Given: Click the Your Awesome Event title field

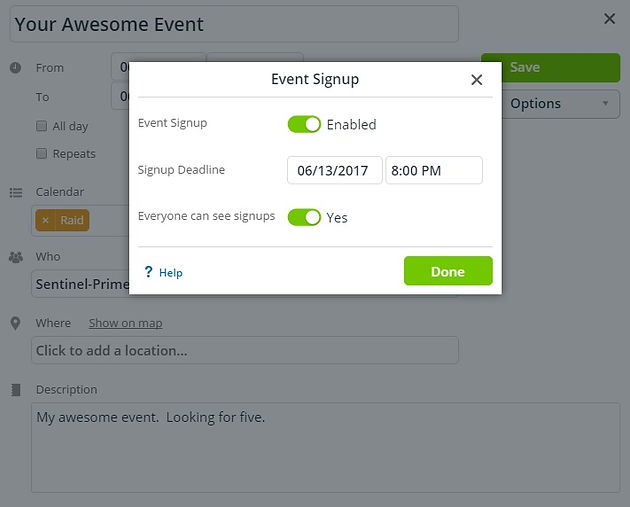Looking at the screenshot, I should pos(234,24).
